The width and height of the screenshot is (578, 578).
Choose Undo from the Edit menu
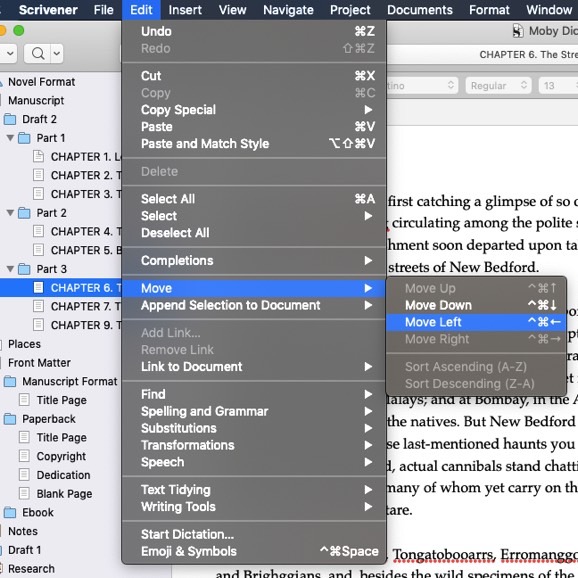pyautogui.click(x=254, y=31)
